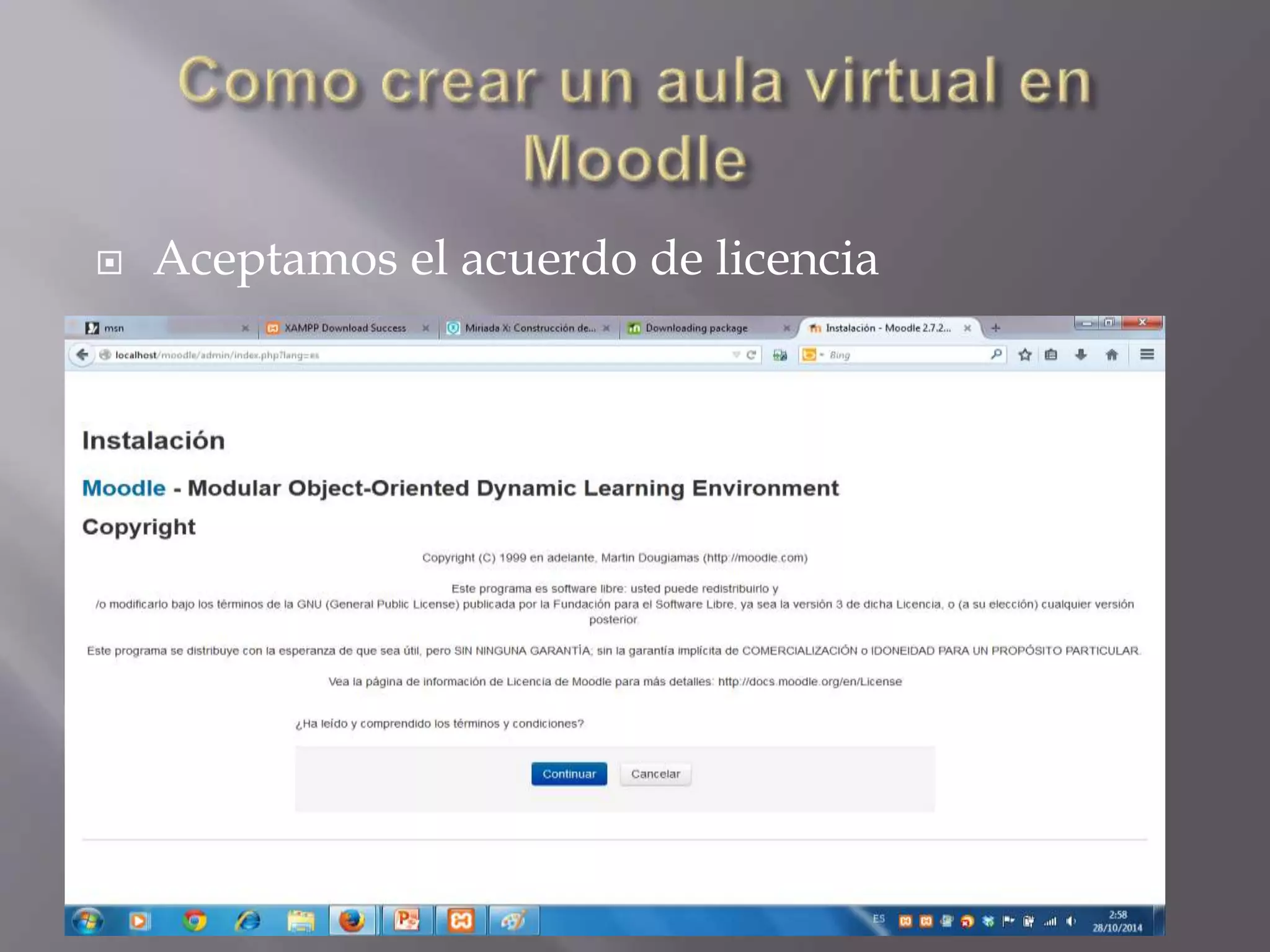
Task: Go to the browser home icon
Action: pos(1111,355)
